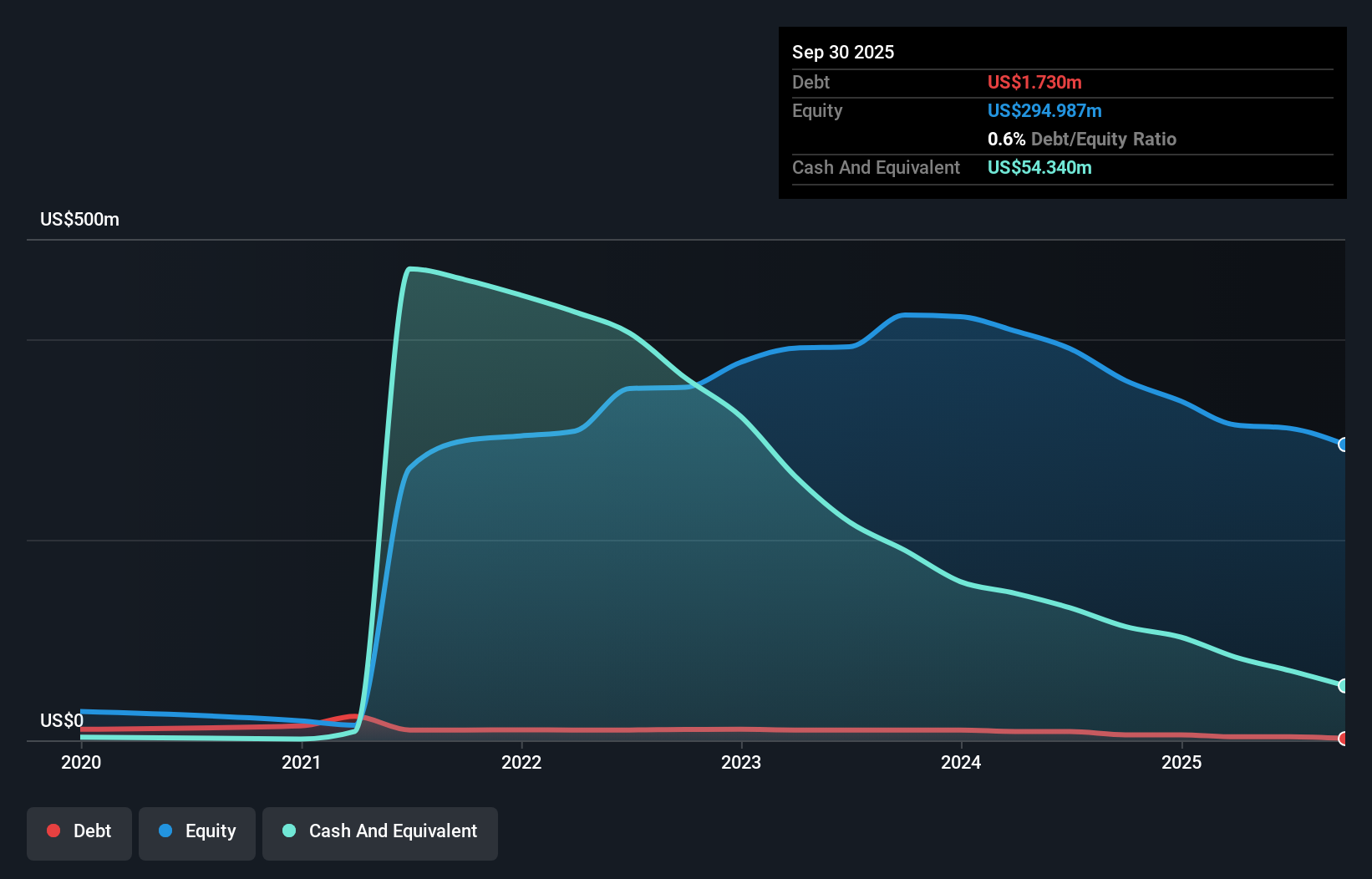The height and width of the screenshot is (879, 1372).
Task: Select the Debt endpoint marker near the baseline
Action: [1343, 739]
